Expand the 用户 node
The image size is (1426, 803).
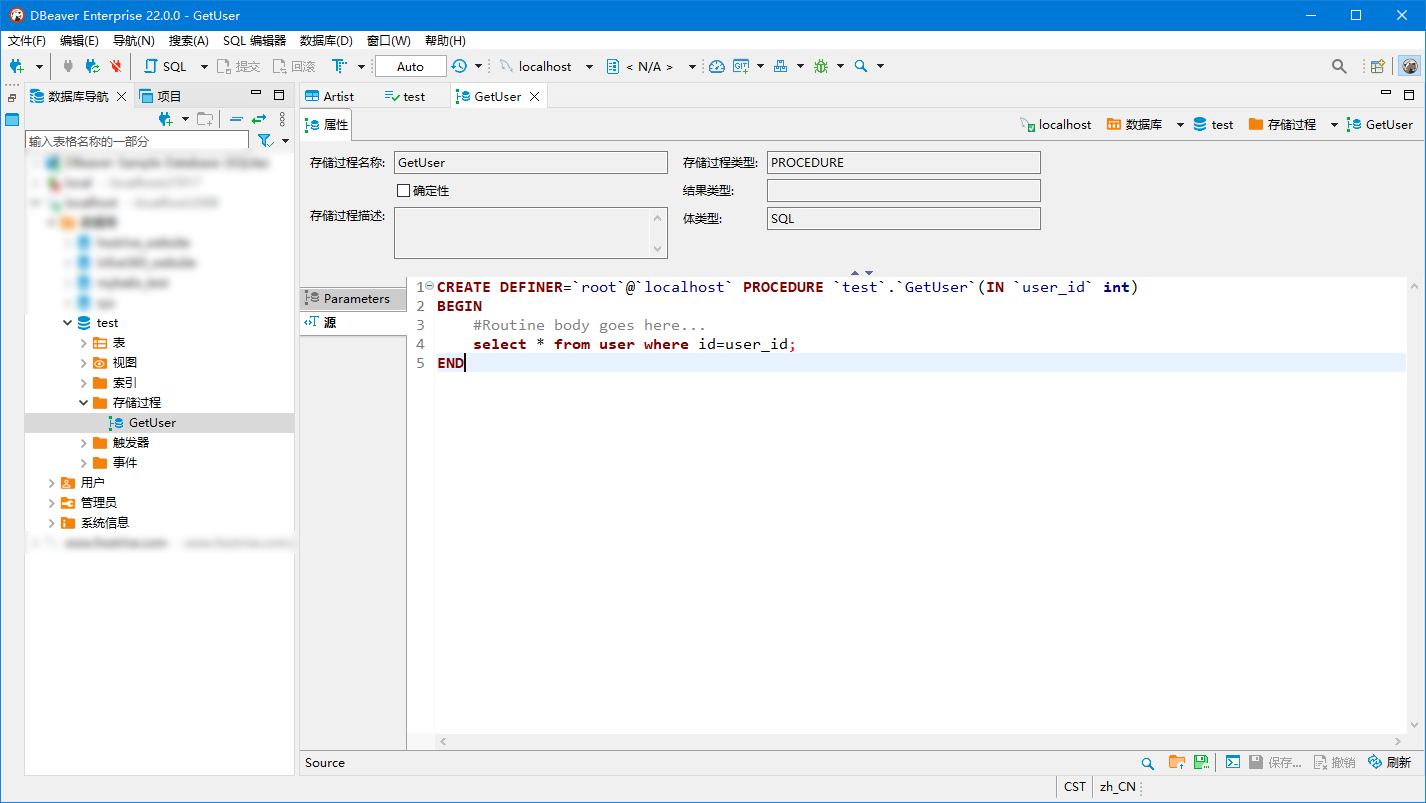pyautogui.click(x=52, y=483)
